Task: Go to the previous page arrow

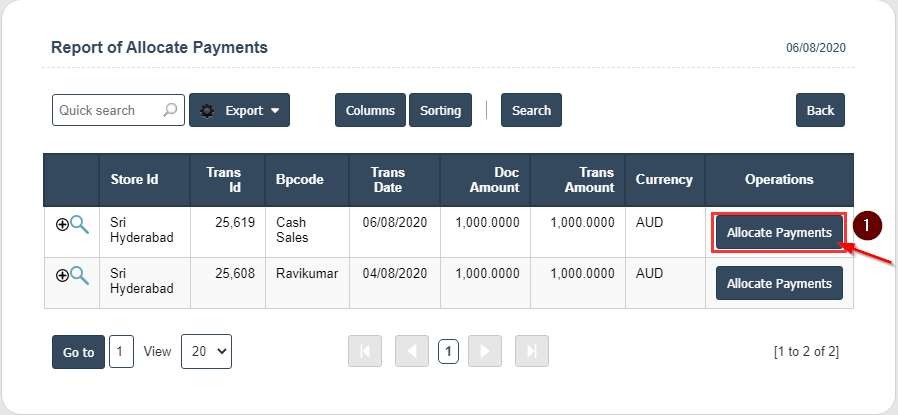Action: tap(411, 351)
